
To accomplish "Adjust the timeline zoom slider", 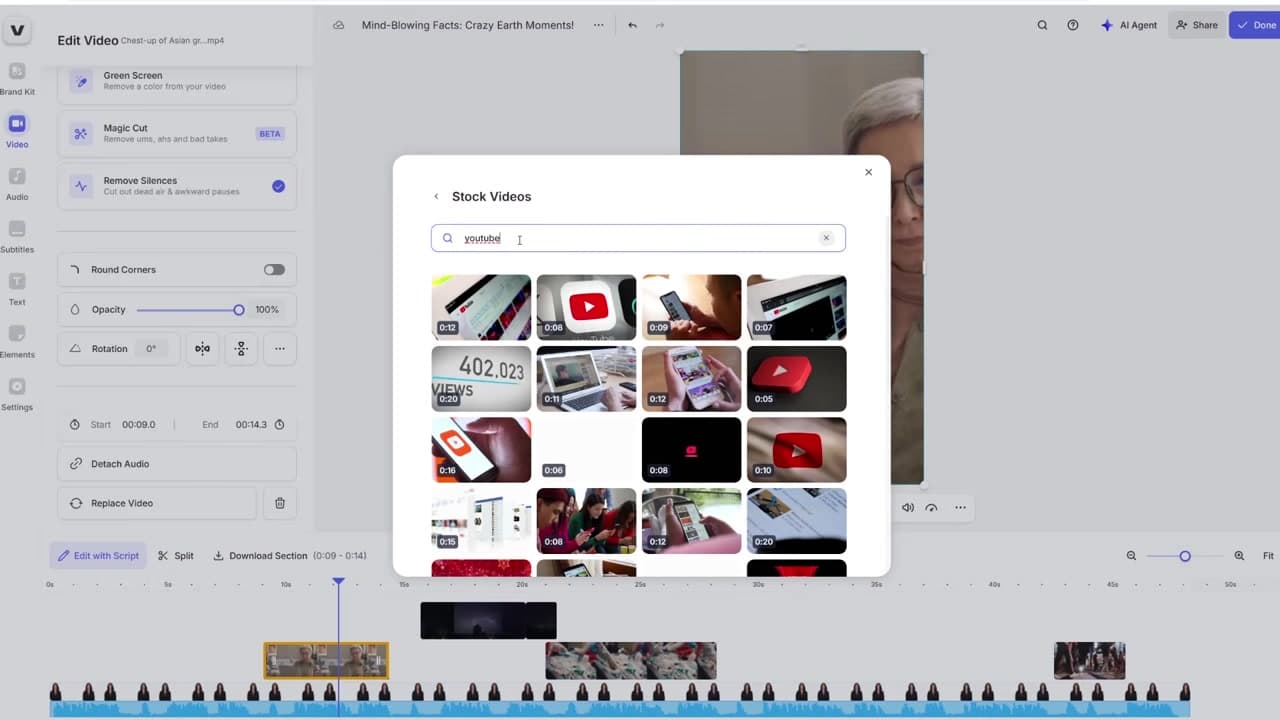I will click(x=1185, y=556).
